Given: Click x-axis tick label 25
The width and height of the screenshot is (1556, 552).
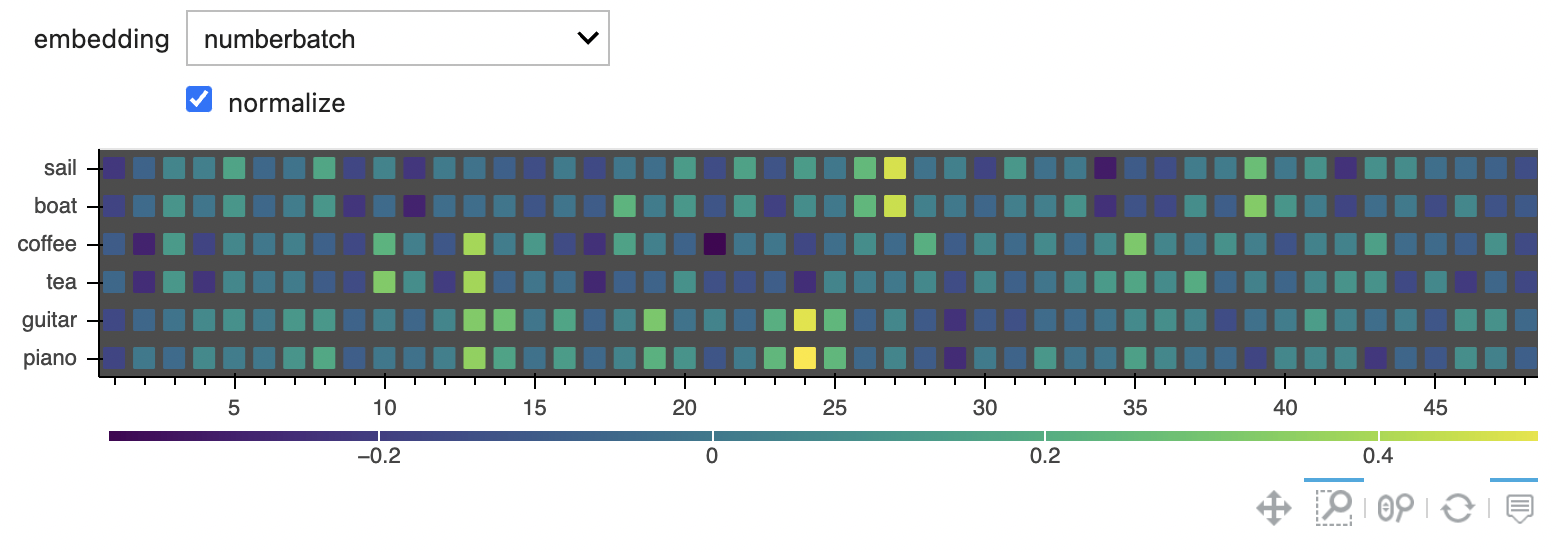Looking at the screenshot, I should pos(835,408).
